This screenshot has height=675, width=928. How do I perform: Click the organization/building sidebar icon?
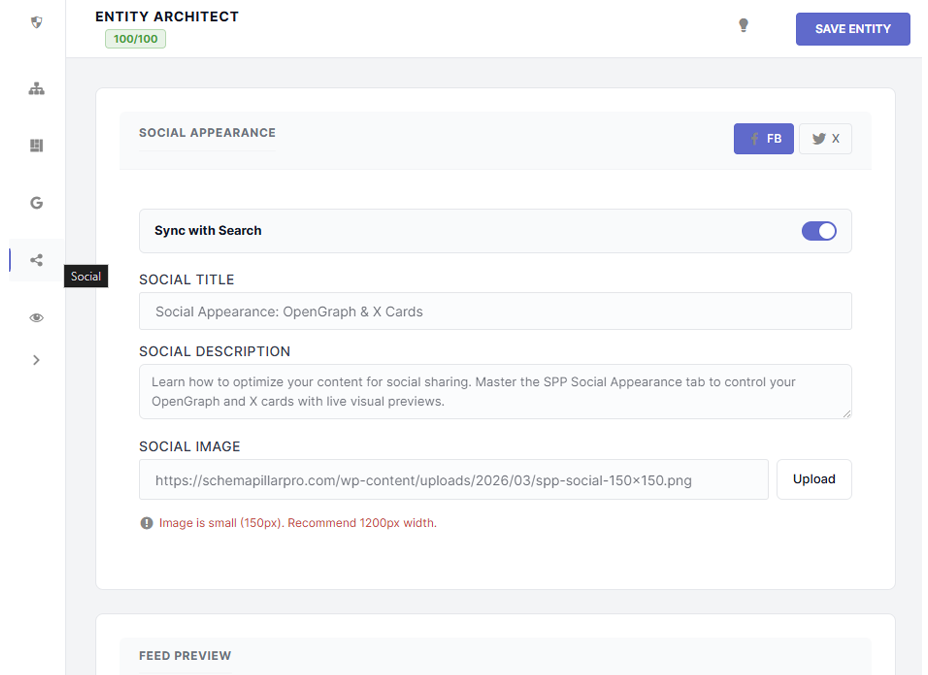pyautogui.click(x=36, y=145)
